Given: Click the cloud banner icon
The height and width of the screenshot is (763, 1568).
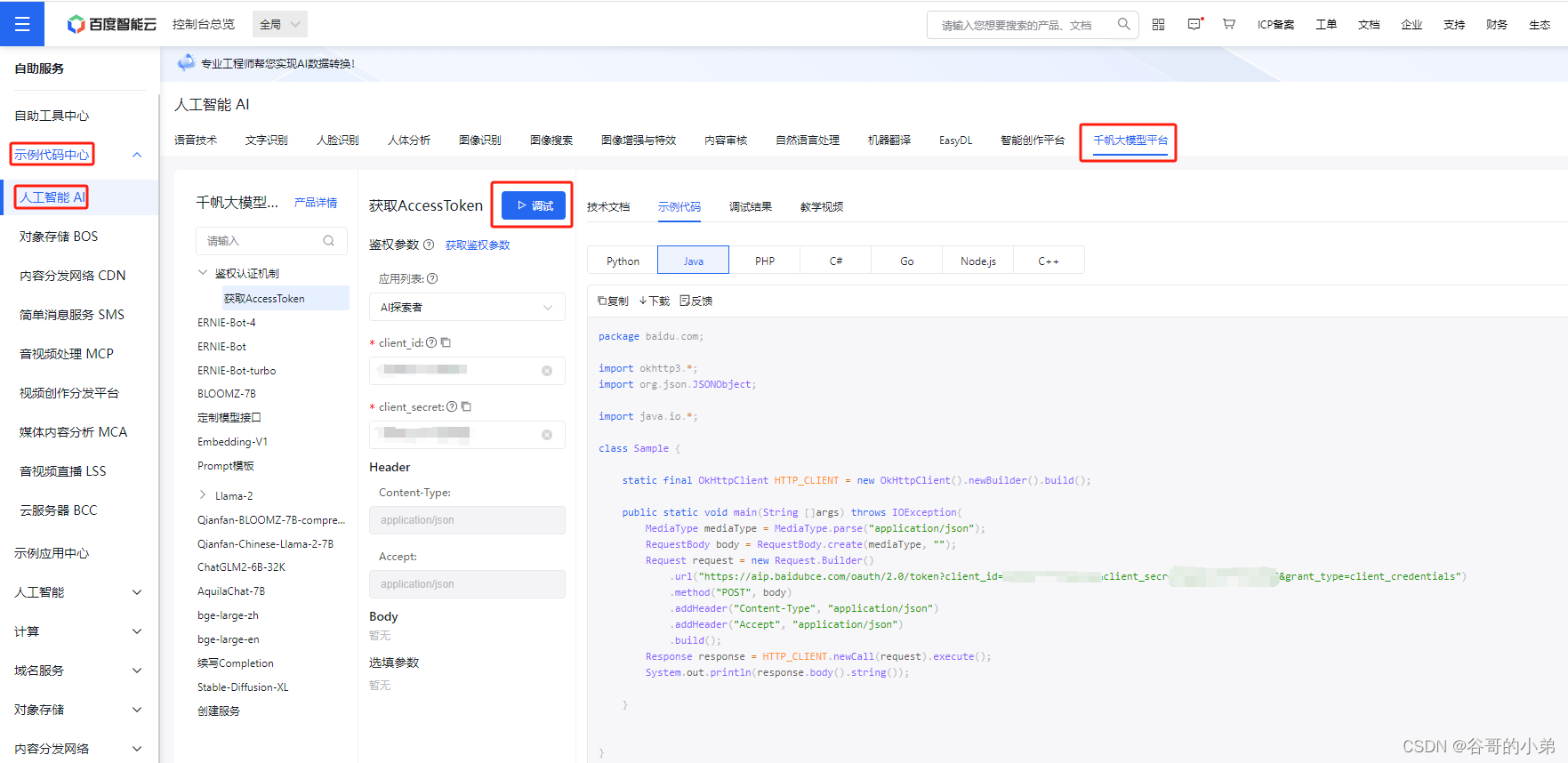Looking at the screenshot, I should [186, 62].
